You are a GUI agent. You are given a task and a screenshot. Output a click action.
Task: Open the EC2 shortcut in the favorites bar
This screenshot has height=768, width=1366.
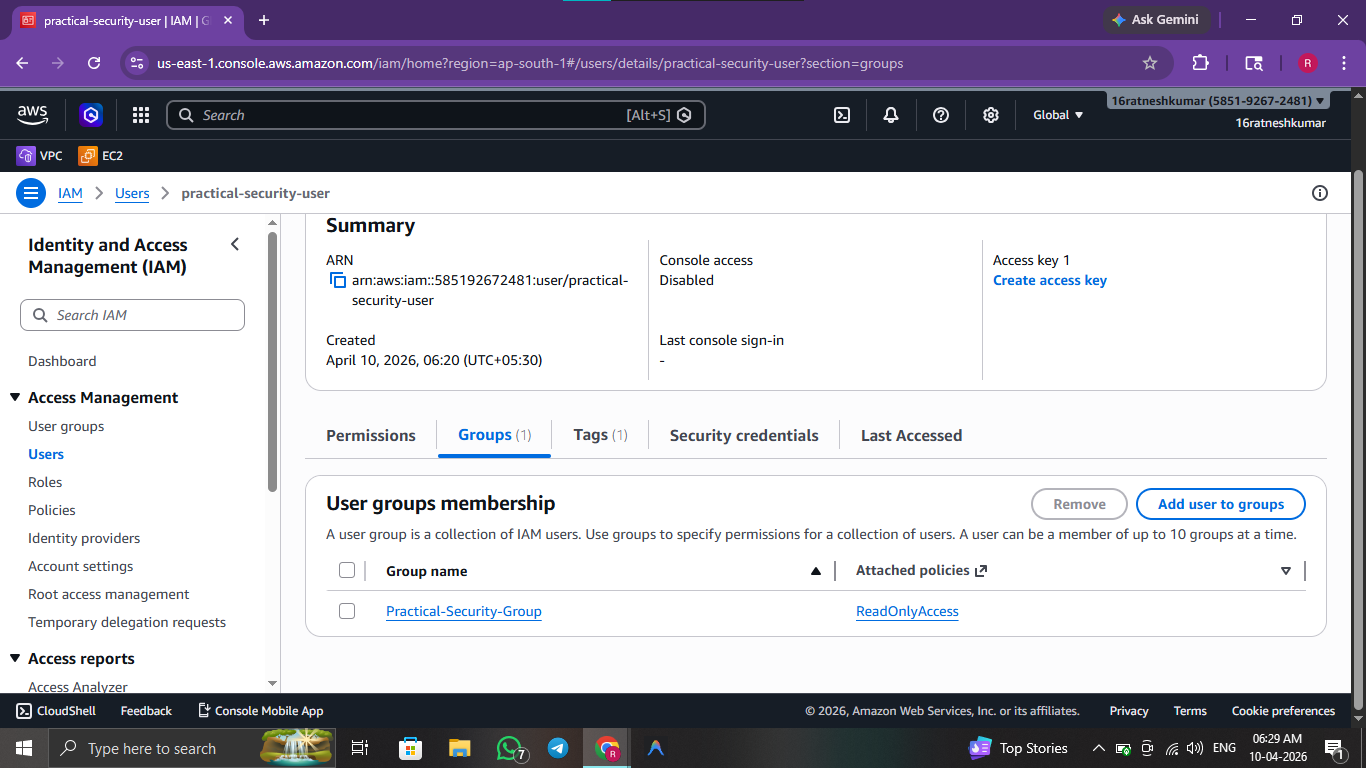pyautogui.click(x=101, y=156)
